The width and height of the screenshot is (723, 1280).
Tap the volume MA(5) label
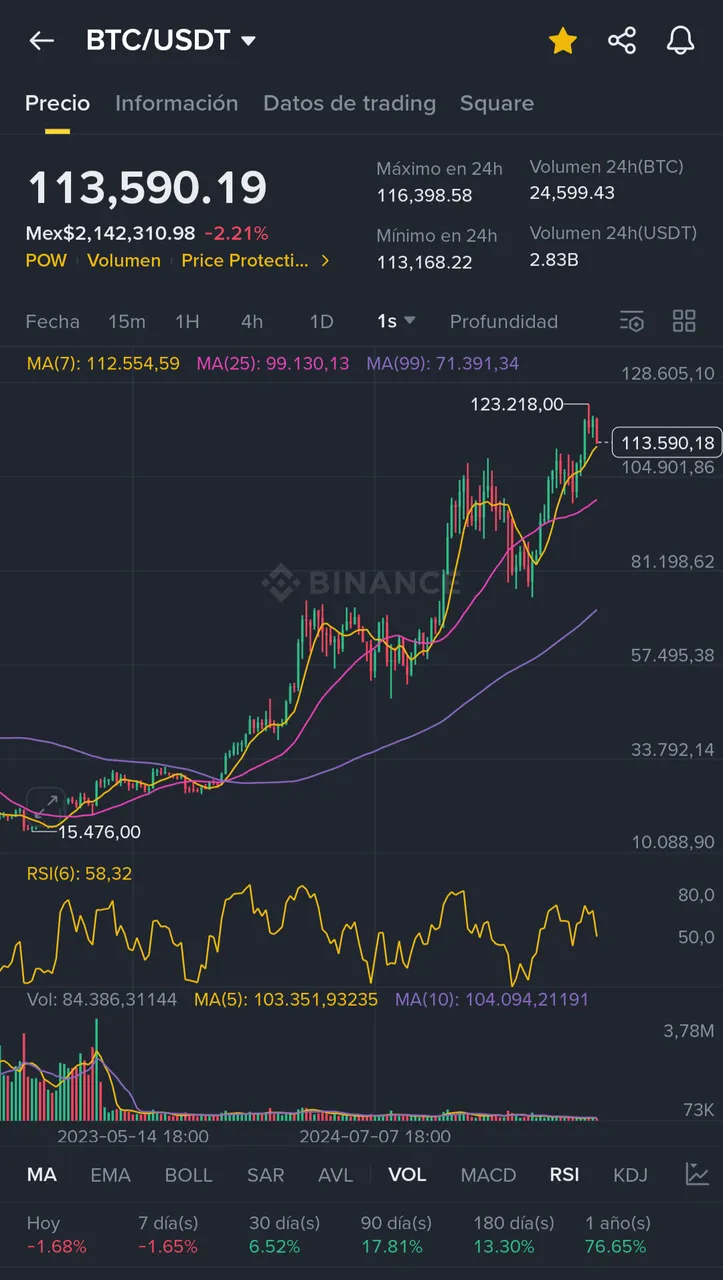(x=286, y=999)
